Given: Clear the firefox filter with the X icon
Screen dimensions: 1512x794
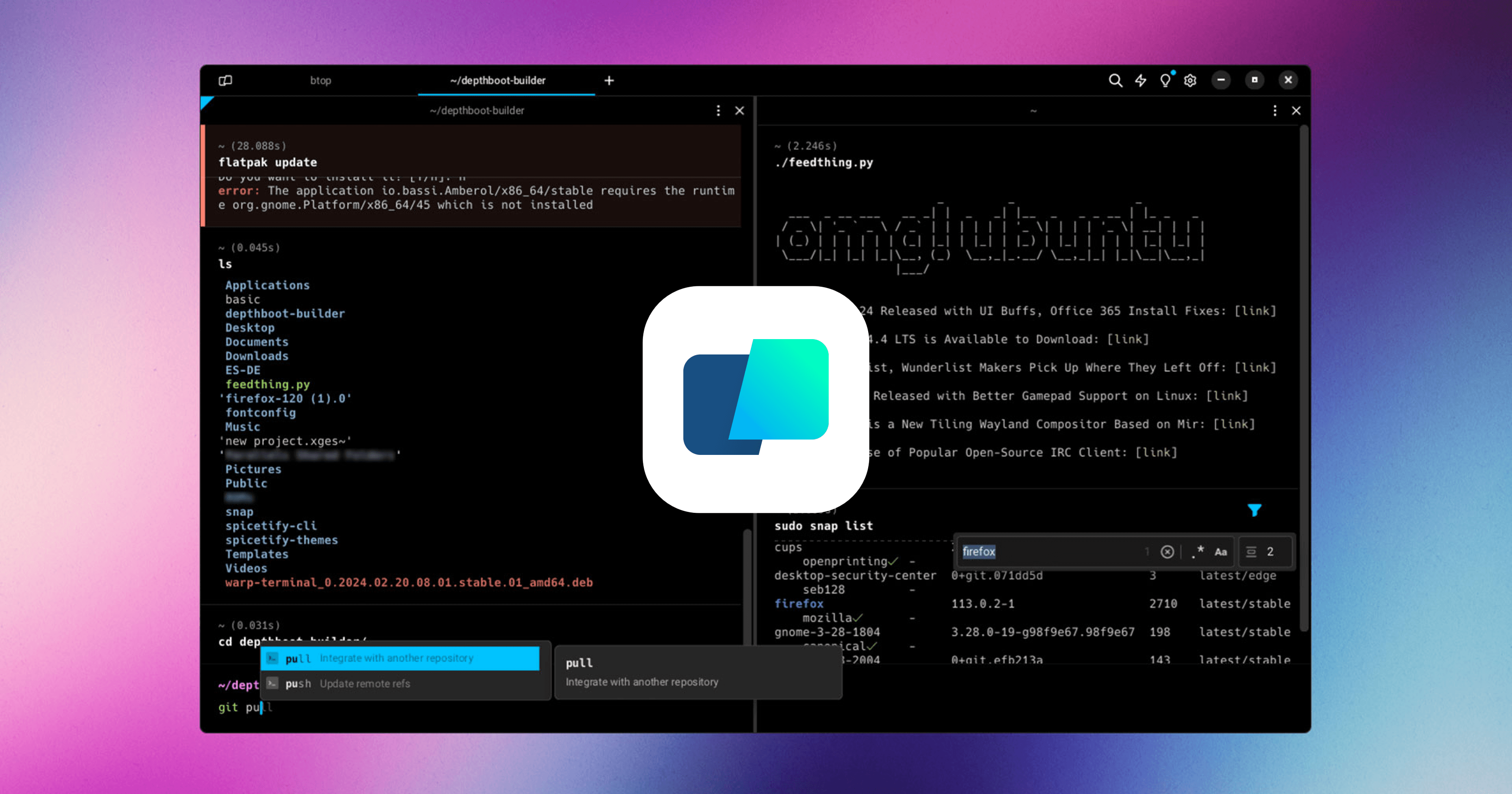Looking at the screenshot, I should 1167,551.
